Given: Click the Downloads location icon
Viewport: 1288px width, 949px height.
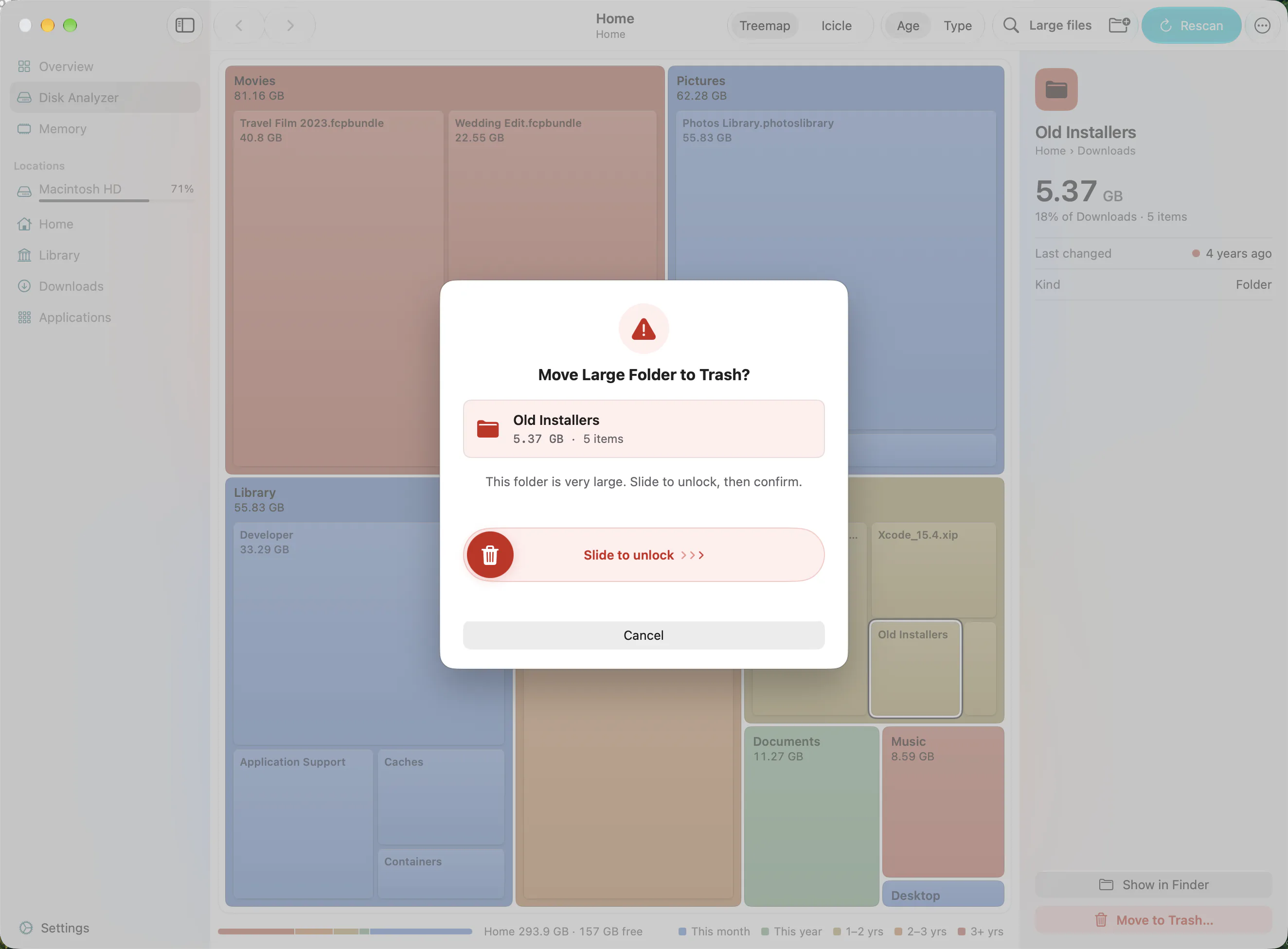Looking at the screenshot, I should [24, 286].
